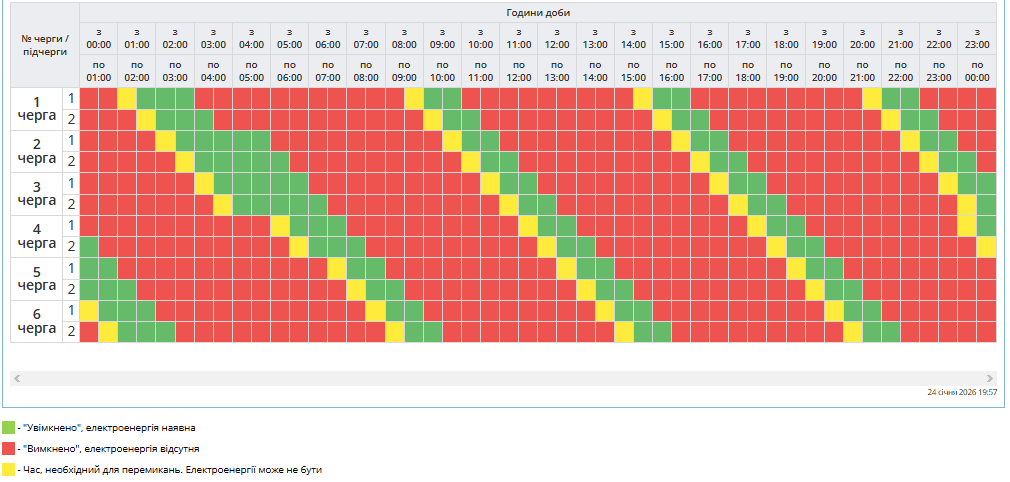The height and width of the screenshot is (482, 1010).
Task: Click the "24 січня 2026 19:57" timestamp
Action: point(961,393)
